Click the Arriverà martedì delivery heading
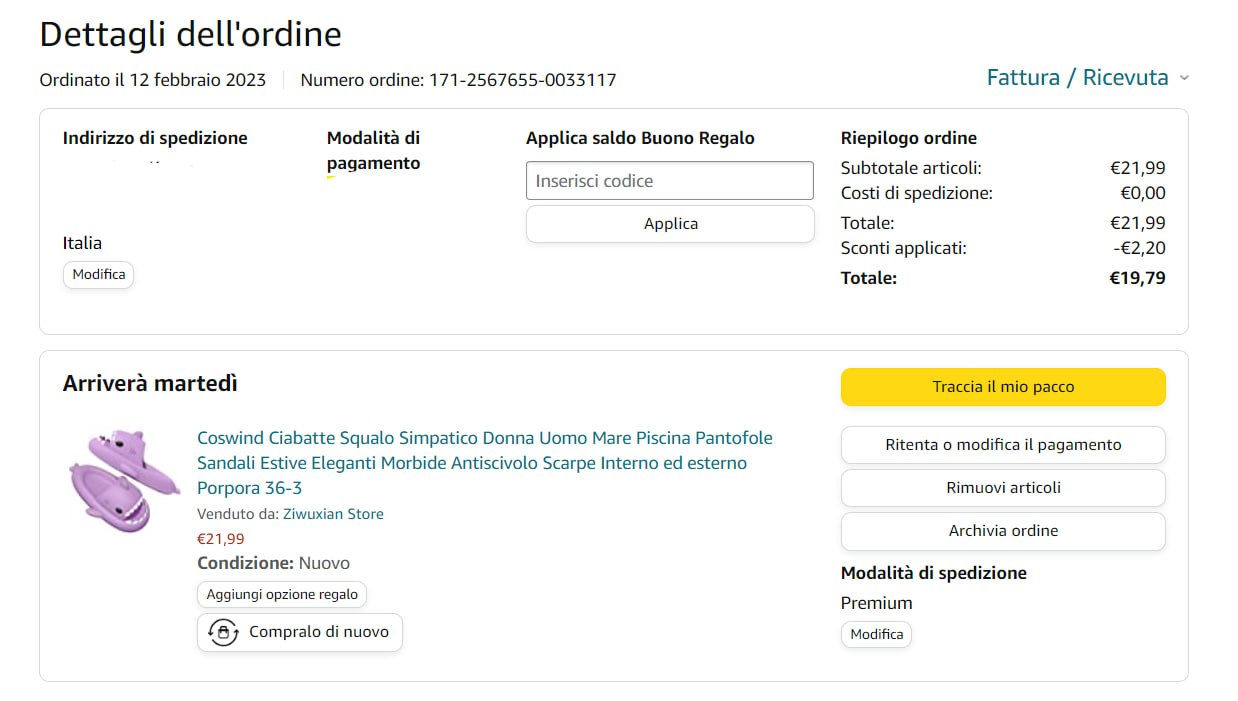 pyautogui.click(x=150, y=384)
